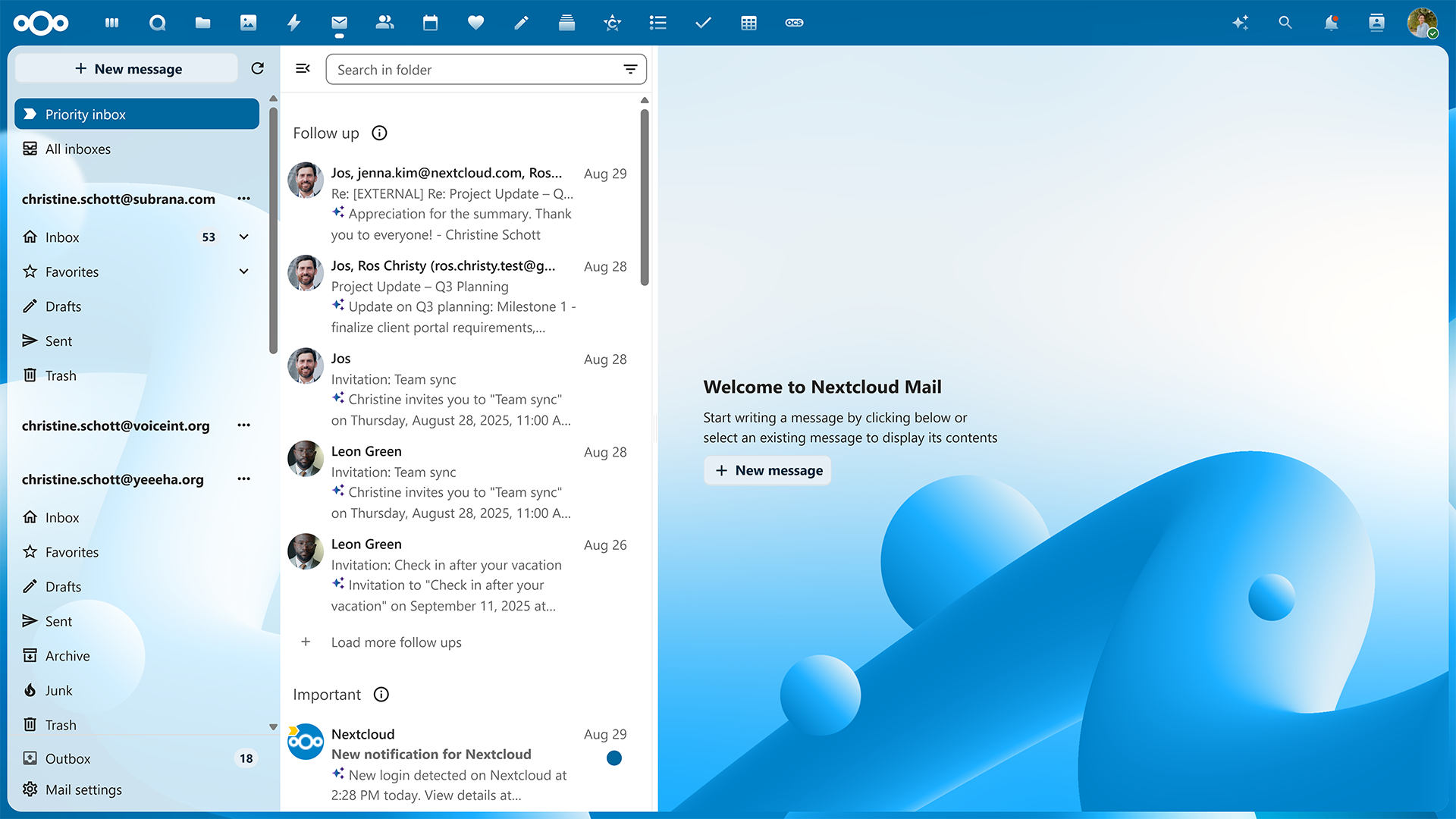Screen dimensions: 1456x819
Task: Click the message list scrollbar
Action: click(645, 197)
